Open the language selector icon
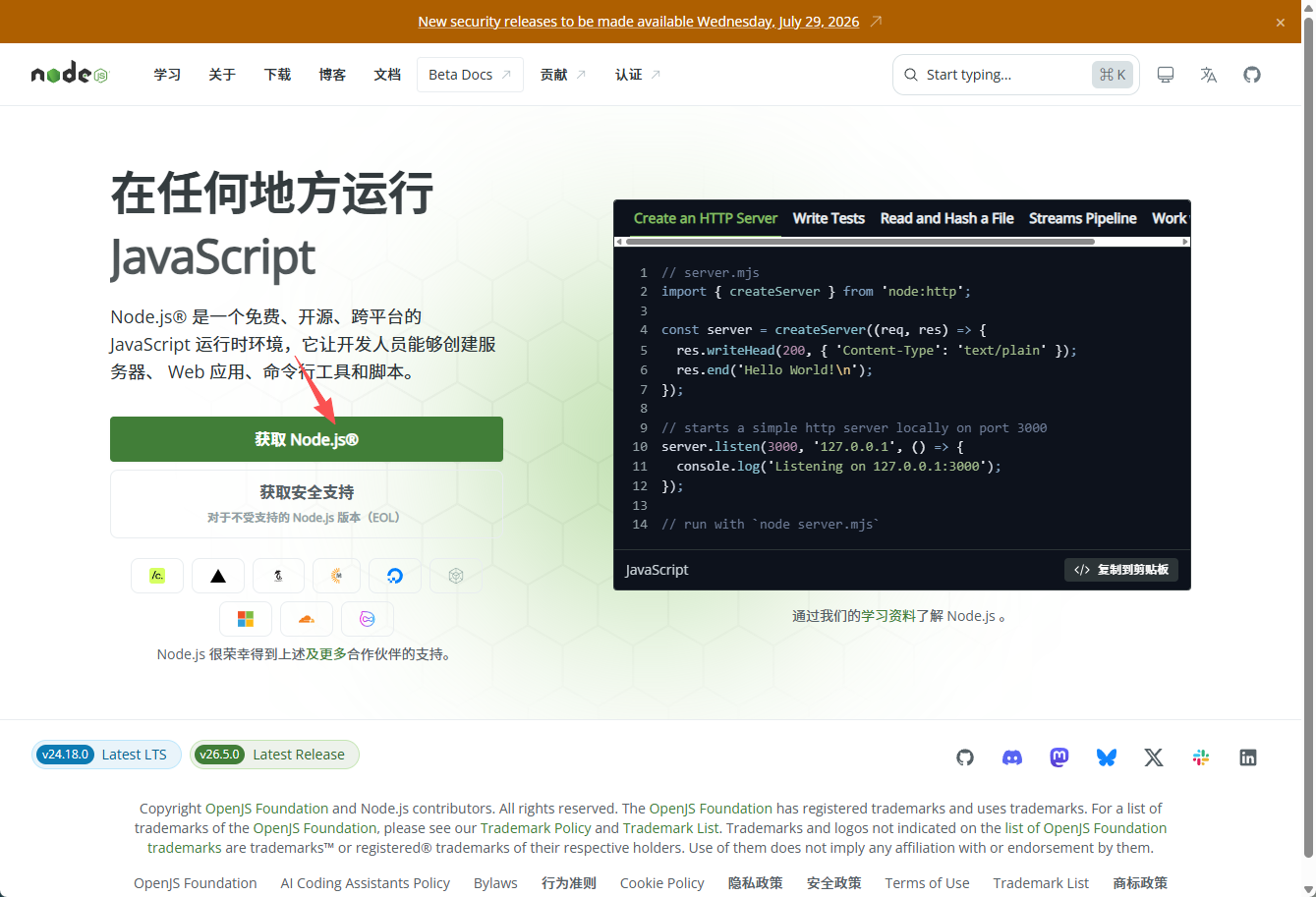The image size is (1316, 897). click(1209, 75)
